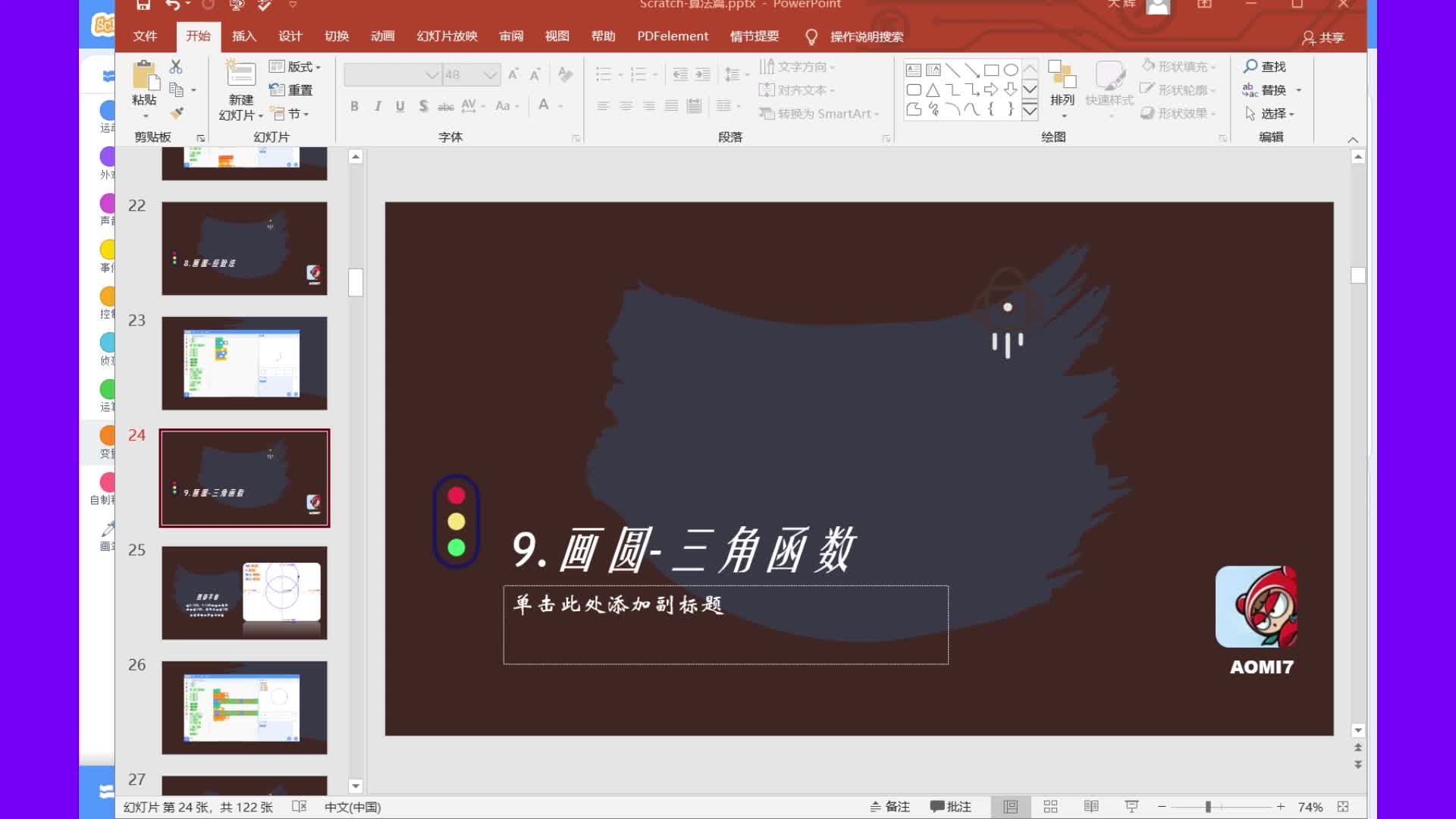Click the Copy icon

tap(176, 90)
